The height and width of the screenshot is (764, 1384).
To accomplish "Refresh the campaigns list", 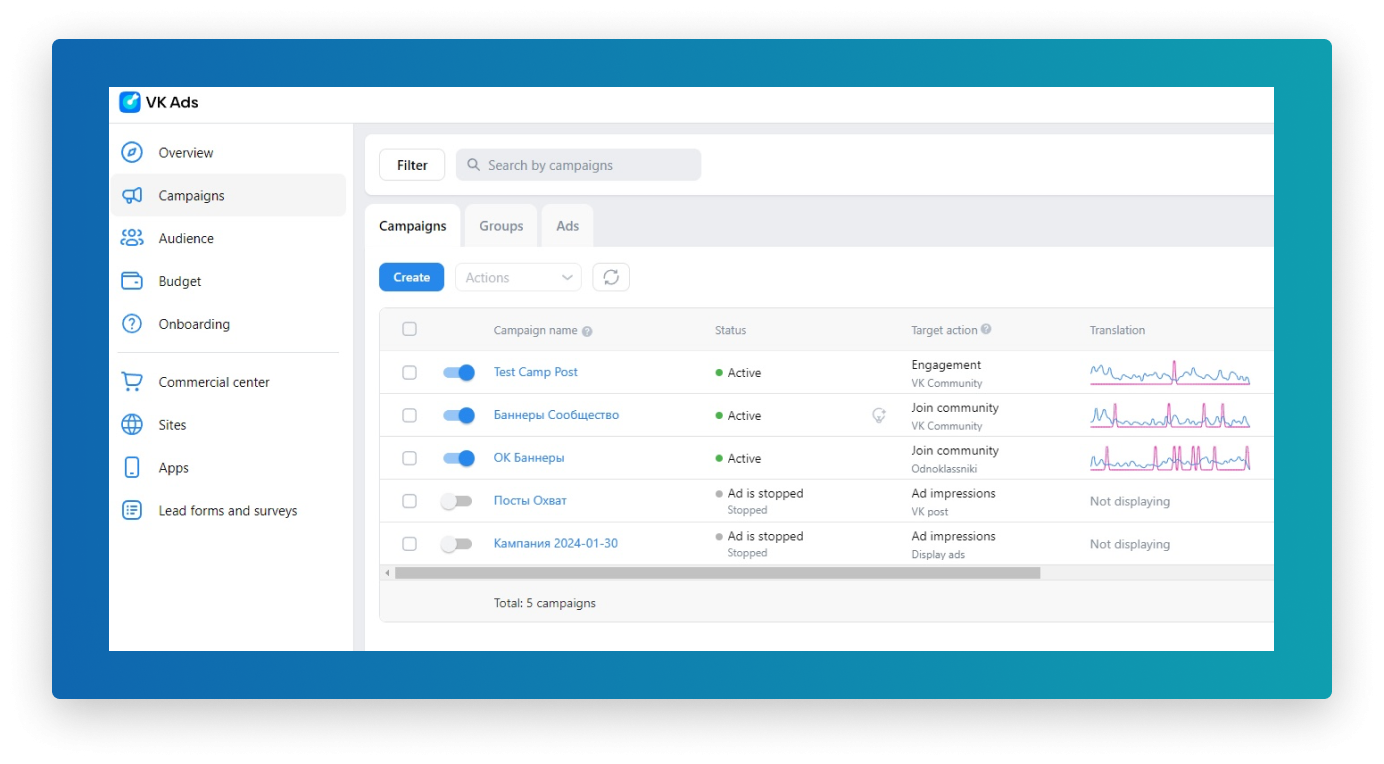I will click(x=611, y=277).
